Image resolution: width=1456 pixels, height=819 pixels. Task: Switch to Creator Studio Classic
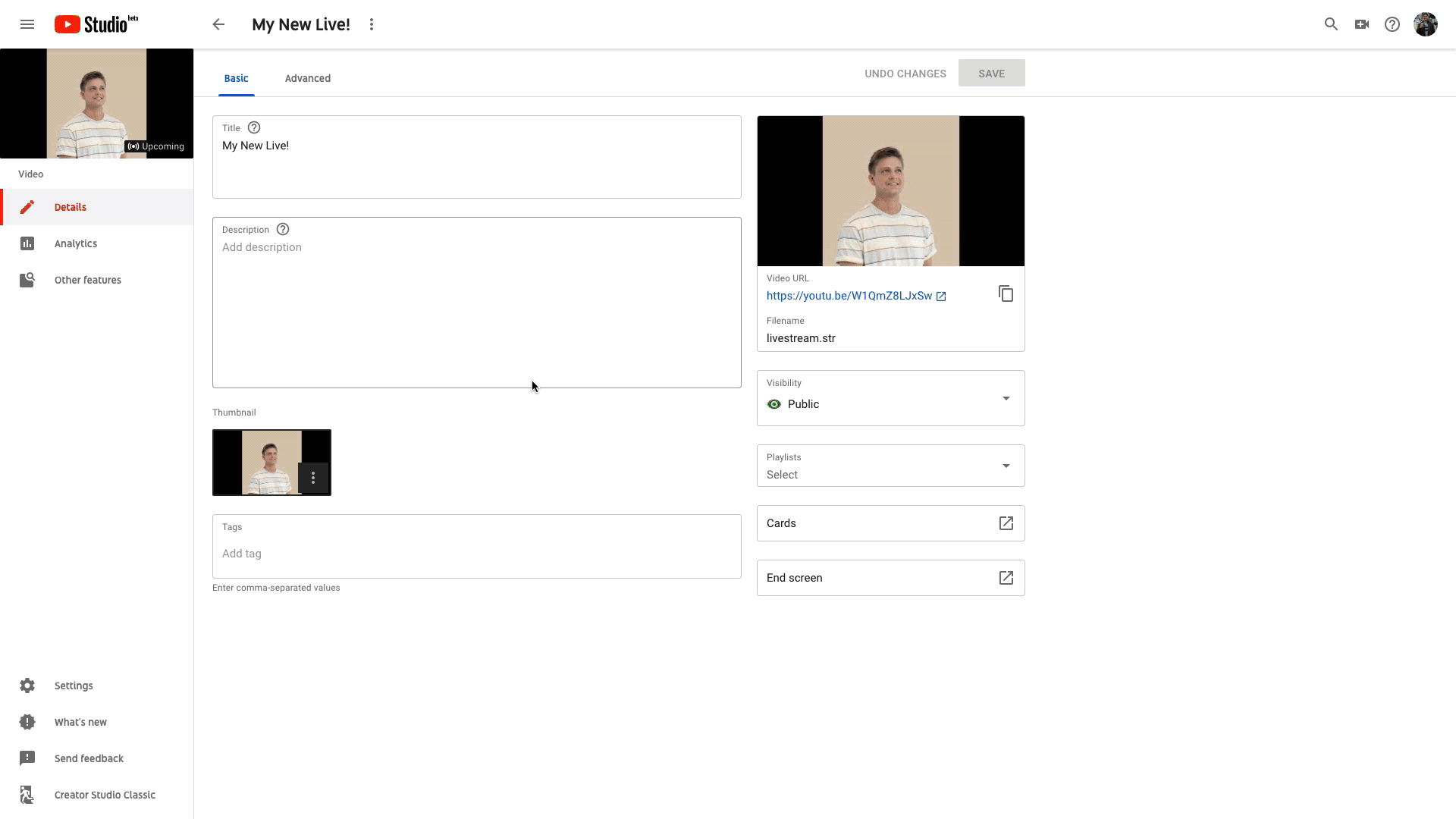click(97, 795)
